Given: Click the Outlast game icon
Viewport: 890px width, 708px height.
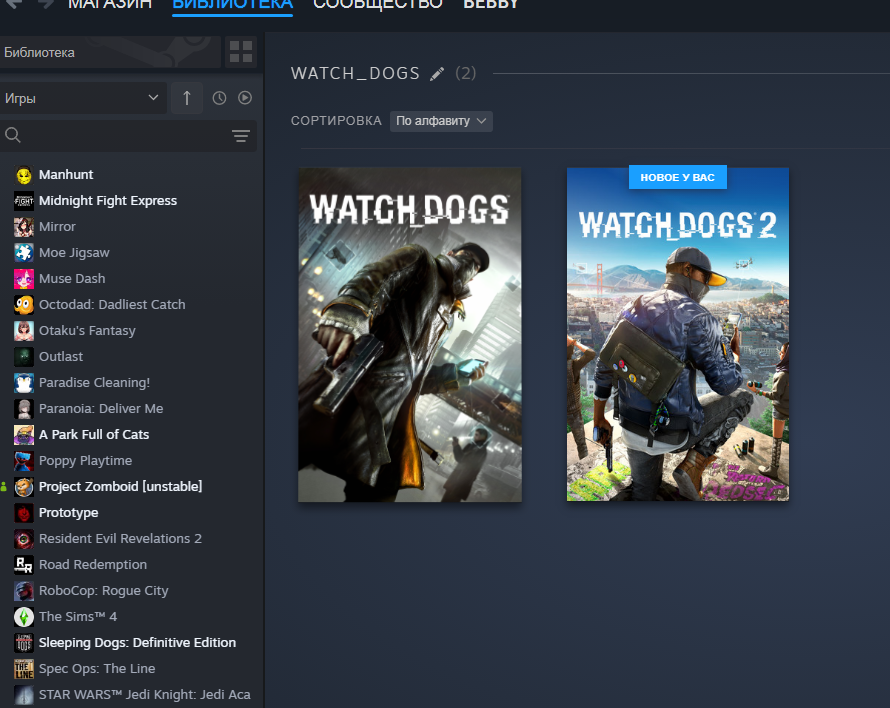Looking at the screenshot, I should (x=24, y=357).
